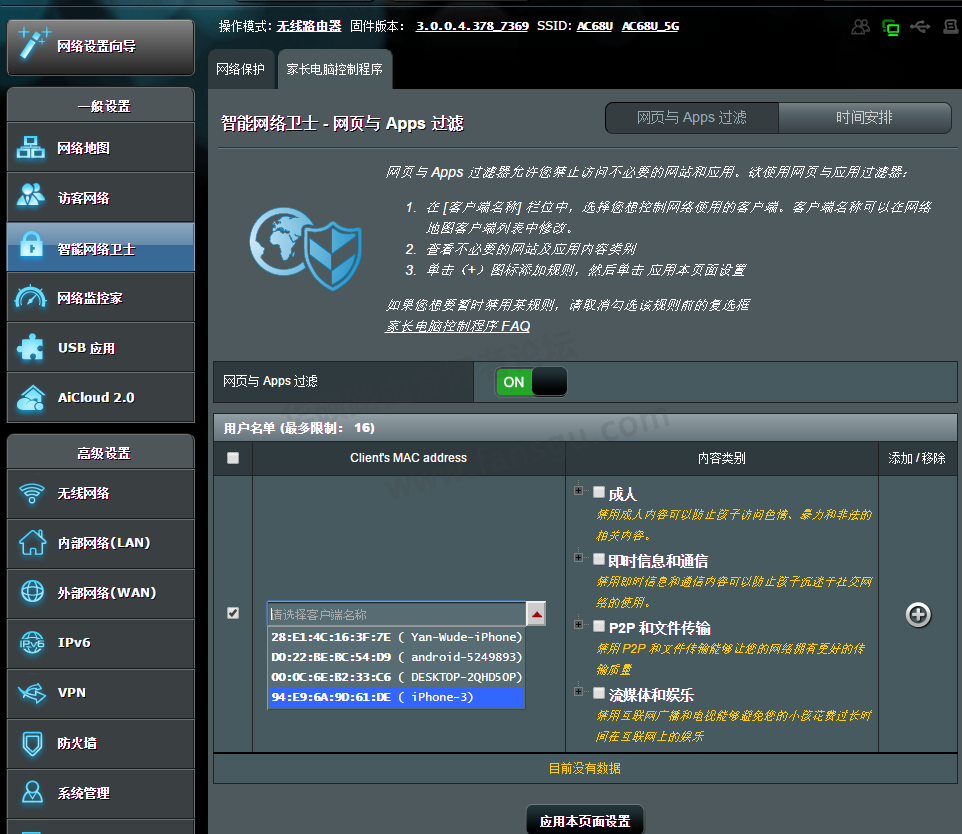Open the 网络设置向导 button
The height and width of the screenshot is (834, 962).
coord(101,47)
